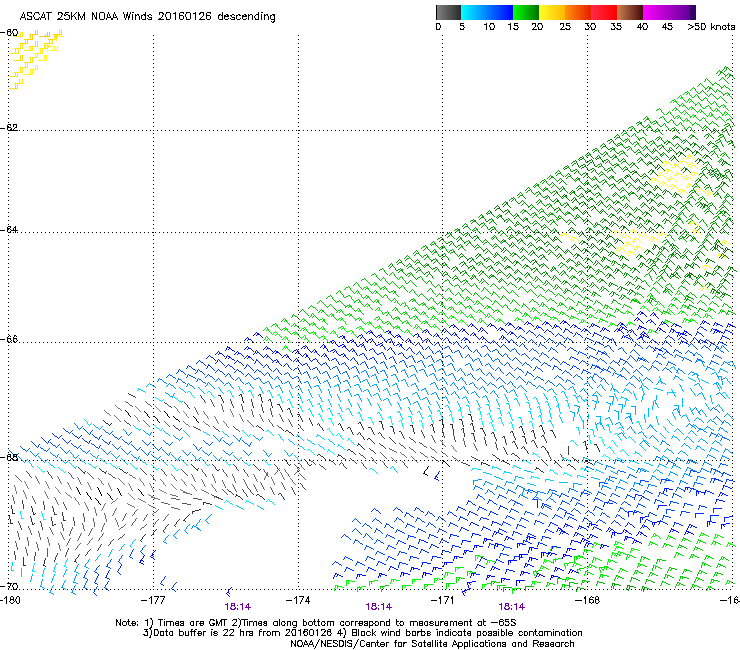Click the '>50 knots' legend label
The width and height of the screenshot is (740, 650).
tap(711, 27)
